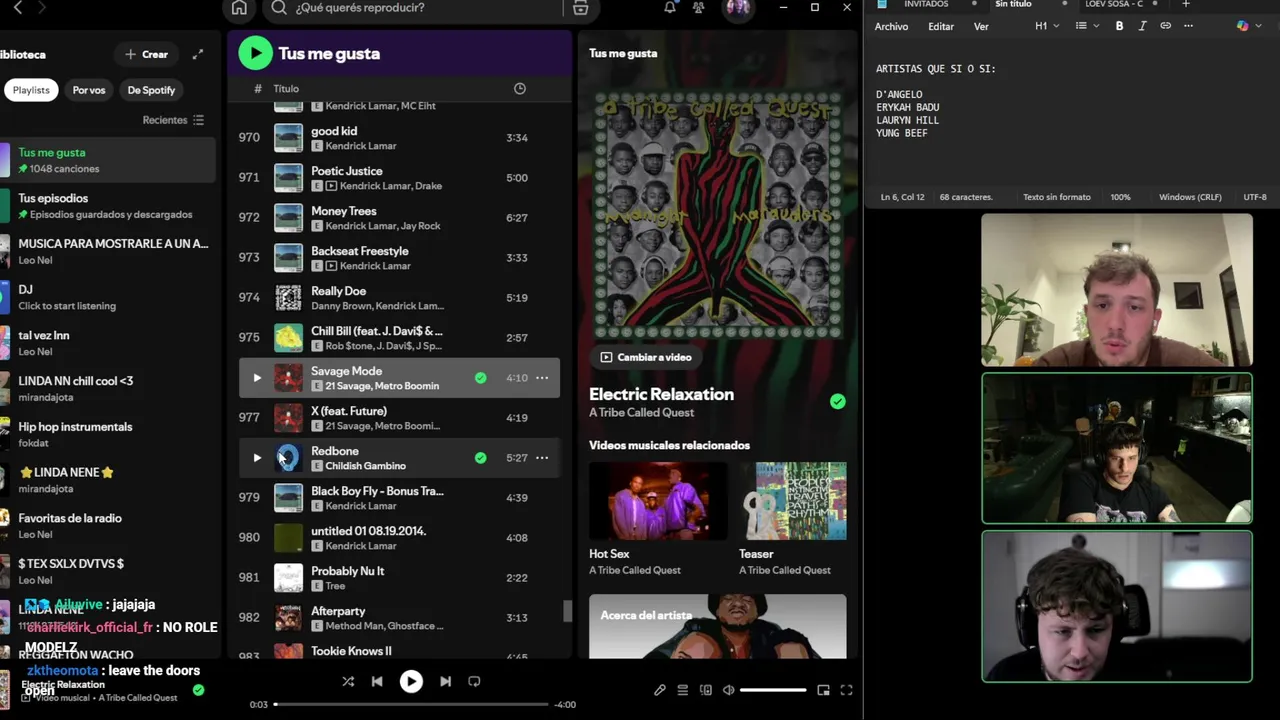
Task: Open more options for Savage Mode
Action: click(x=542, y=378)
